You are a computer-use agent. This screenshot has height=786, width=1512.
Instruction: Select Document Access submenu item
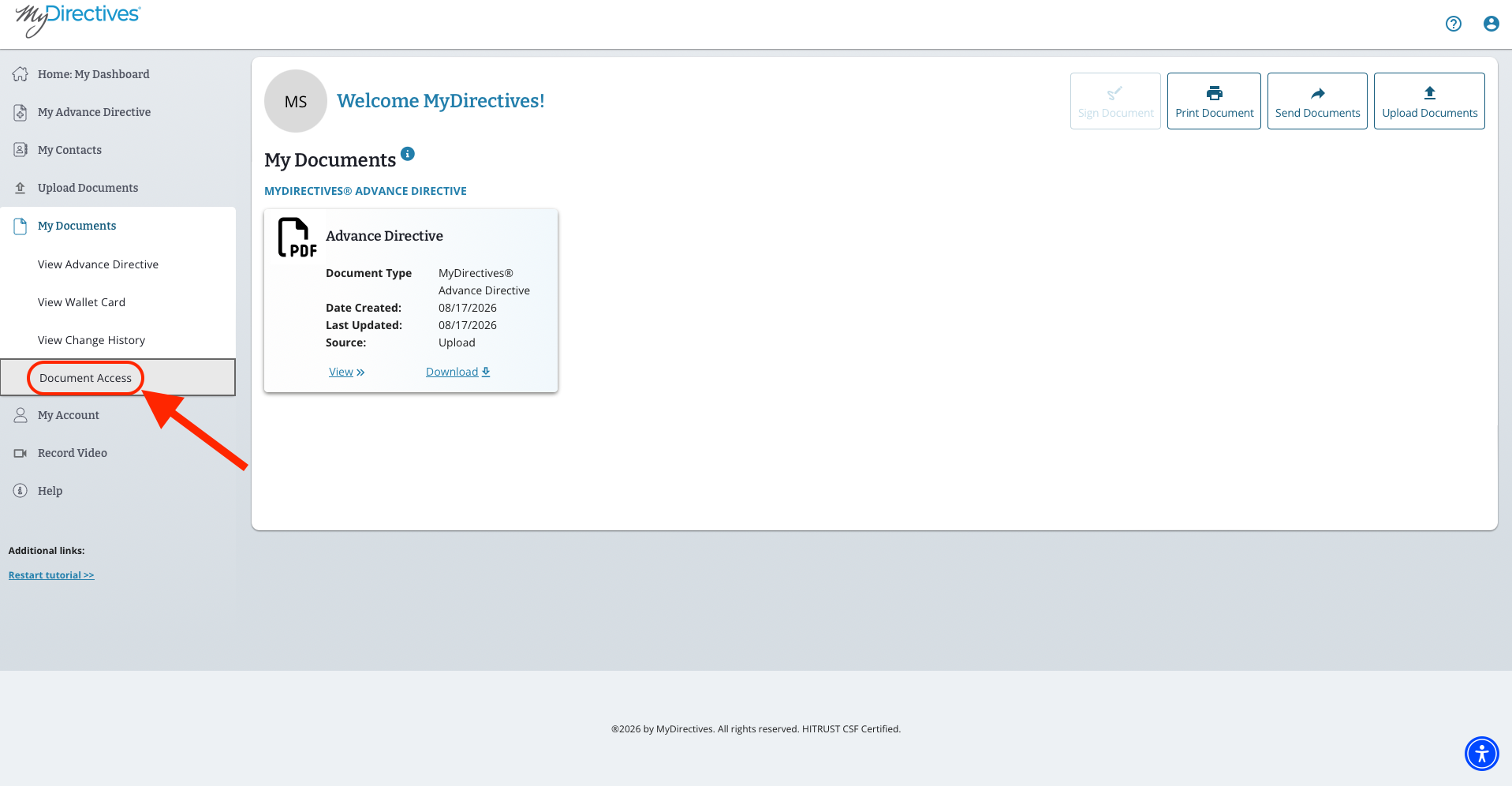[86, 378]
